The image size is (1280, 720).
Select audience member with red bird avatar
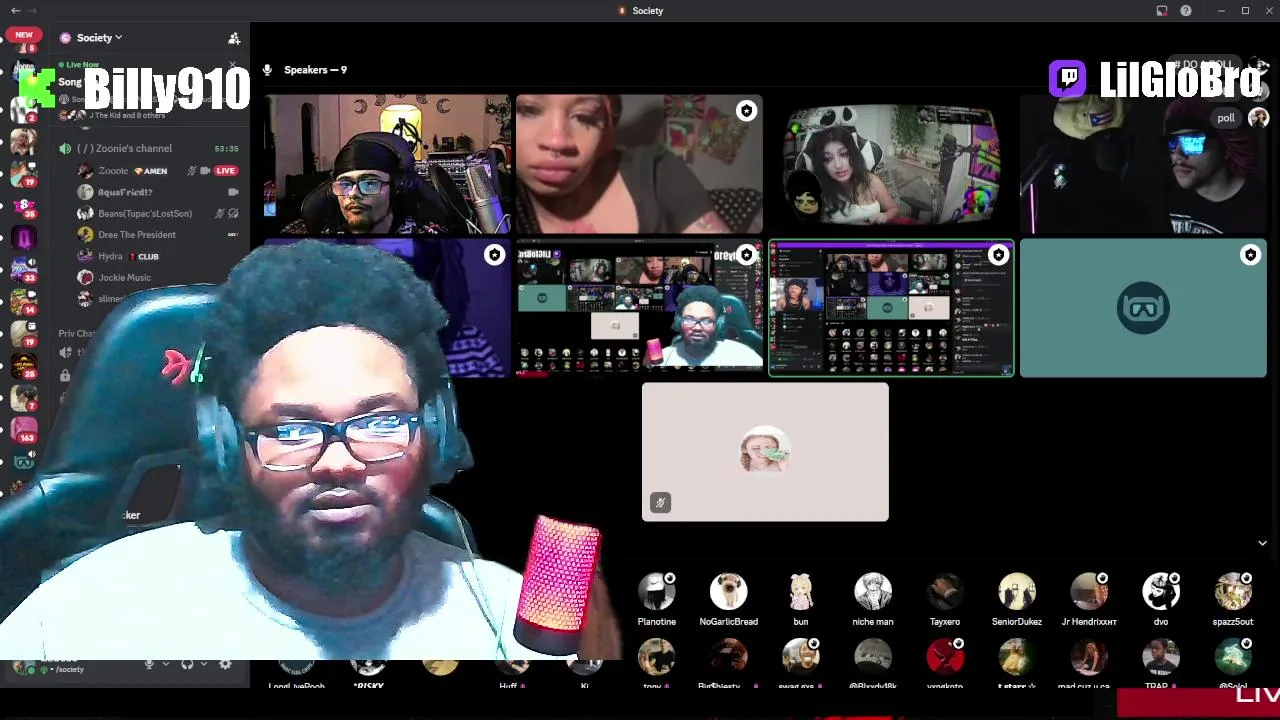(x=945, y=657)
